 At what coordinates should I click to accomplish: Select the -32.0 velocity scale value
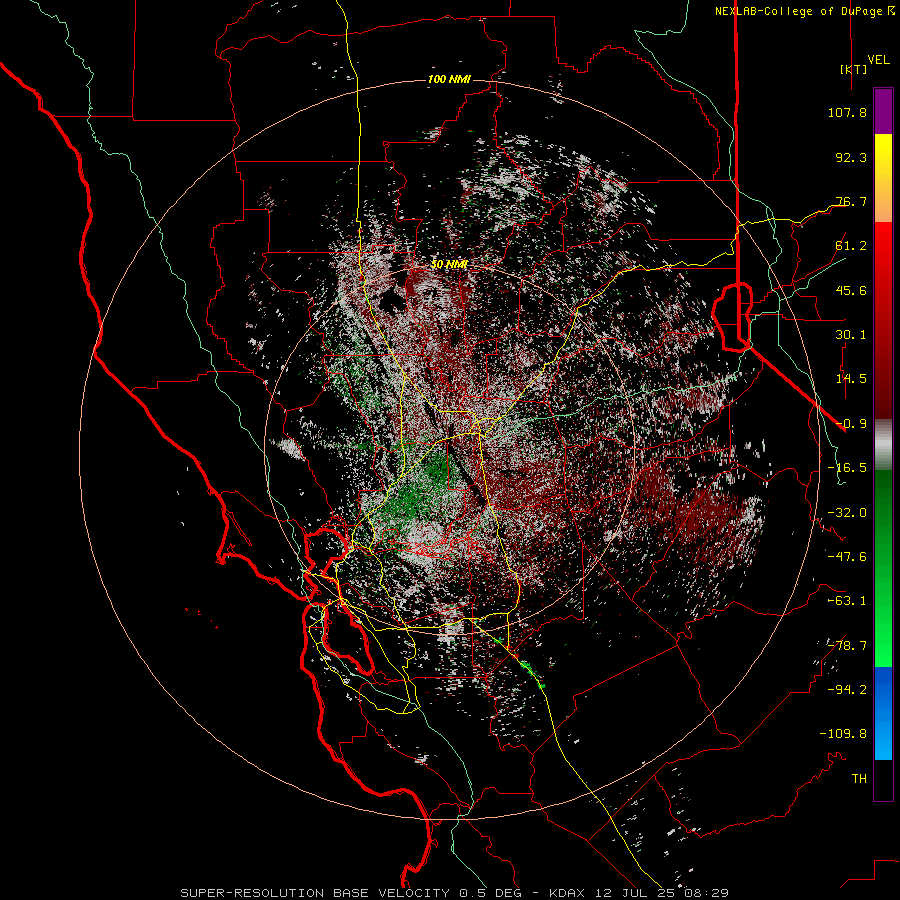pyautogui.click(x=847, y=513)
